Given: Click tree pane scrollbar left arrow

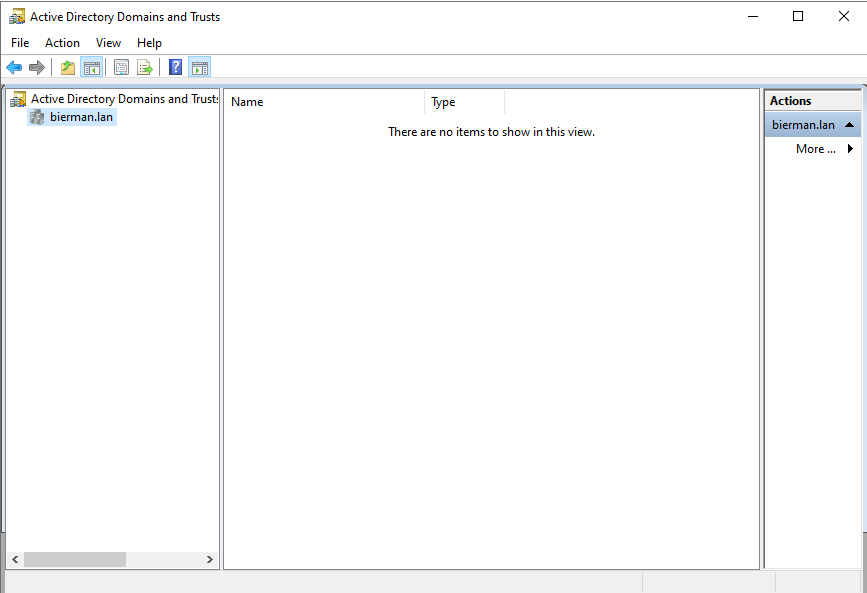Looking at the screenshot, I should [15, 559].
